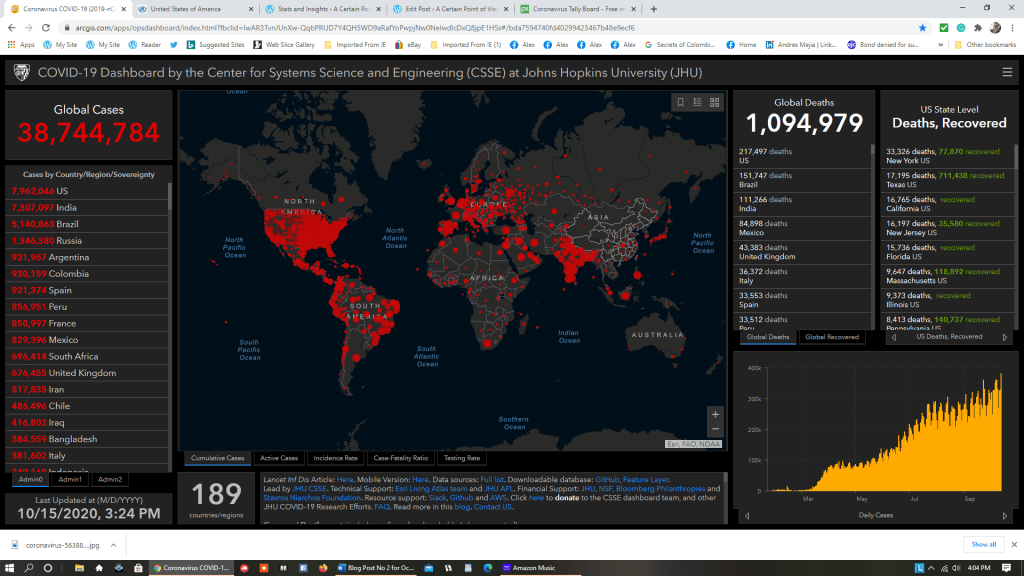Zoom in on the map with plus
1024x576 pixels.
pos(714,414)
